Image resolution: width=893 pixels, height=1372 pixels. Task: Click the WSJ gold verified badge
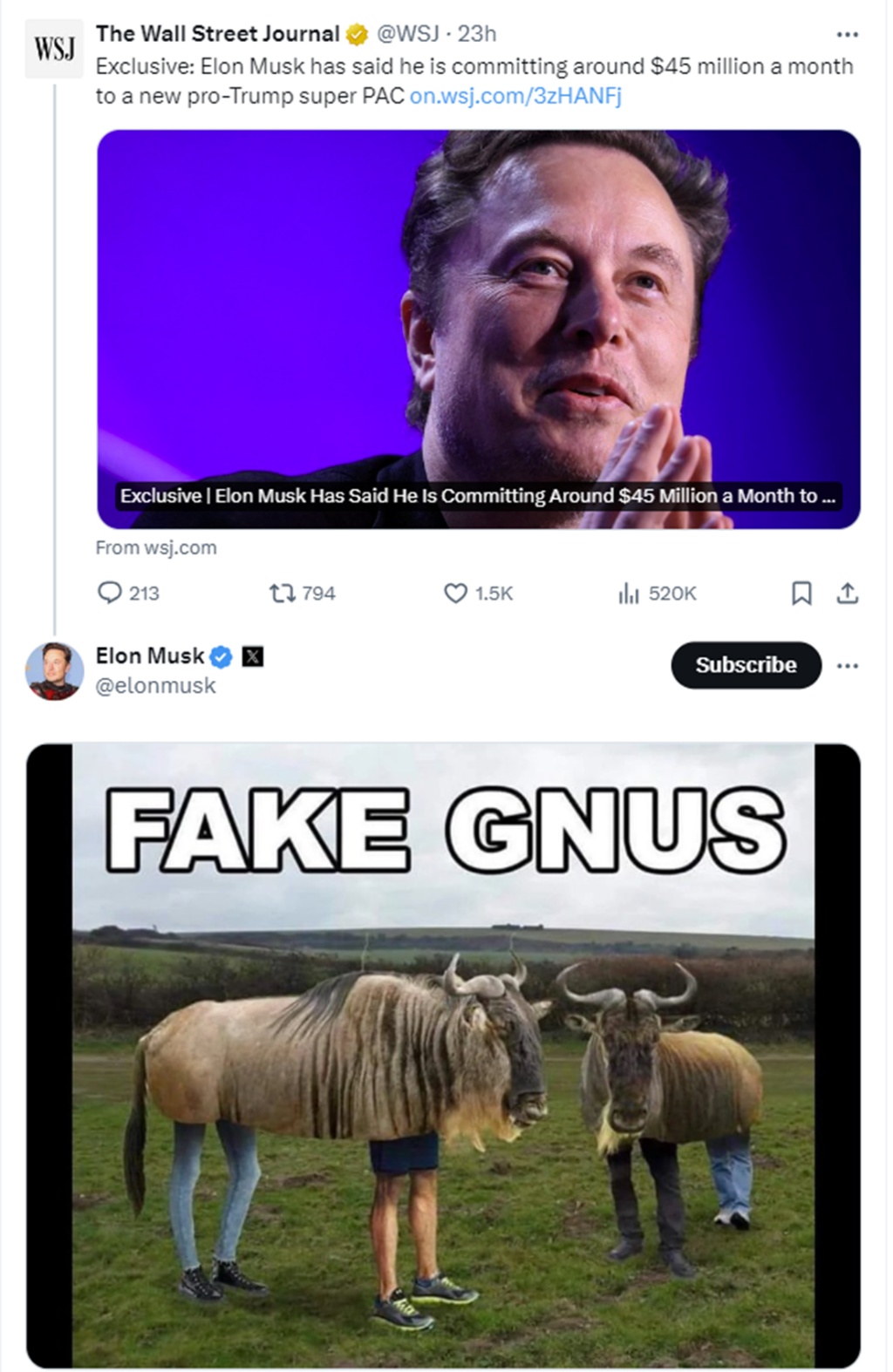pos(357,34)
